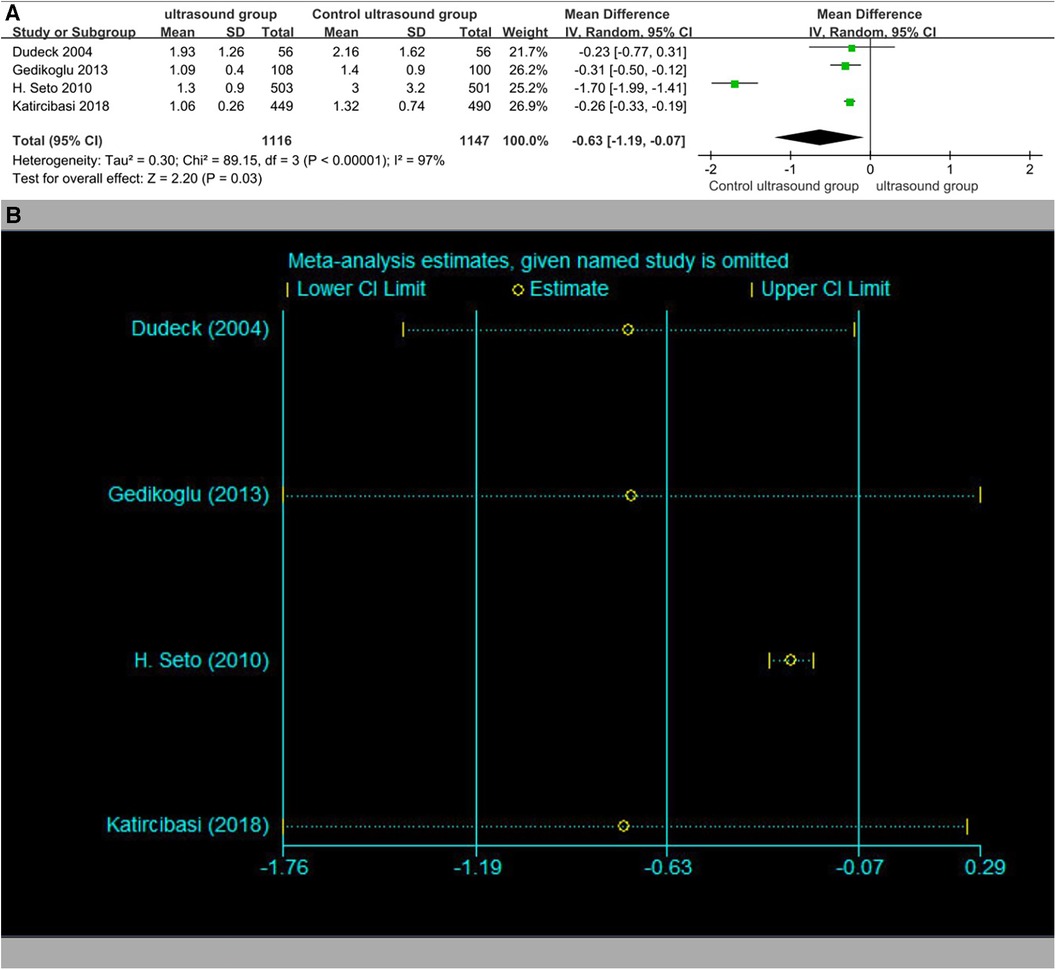Select the 'Dudeck 2004' study row label
Image resolution: width=1056 pixels, height=970 pixels.
pos(53,52)
